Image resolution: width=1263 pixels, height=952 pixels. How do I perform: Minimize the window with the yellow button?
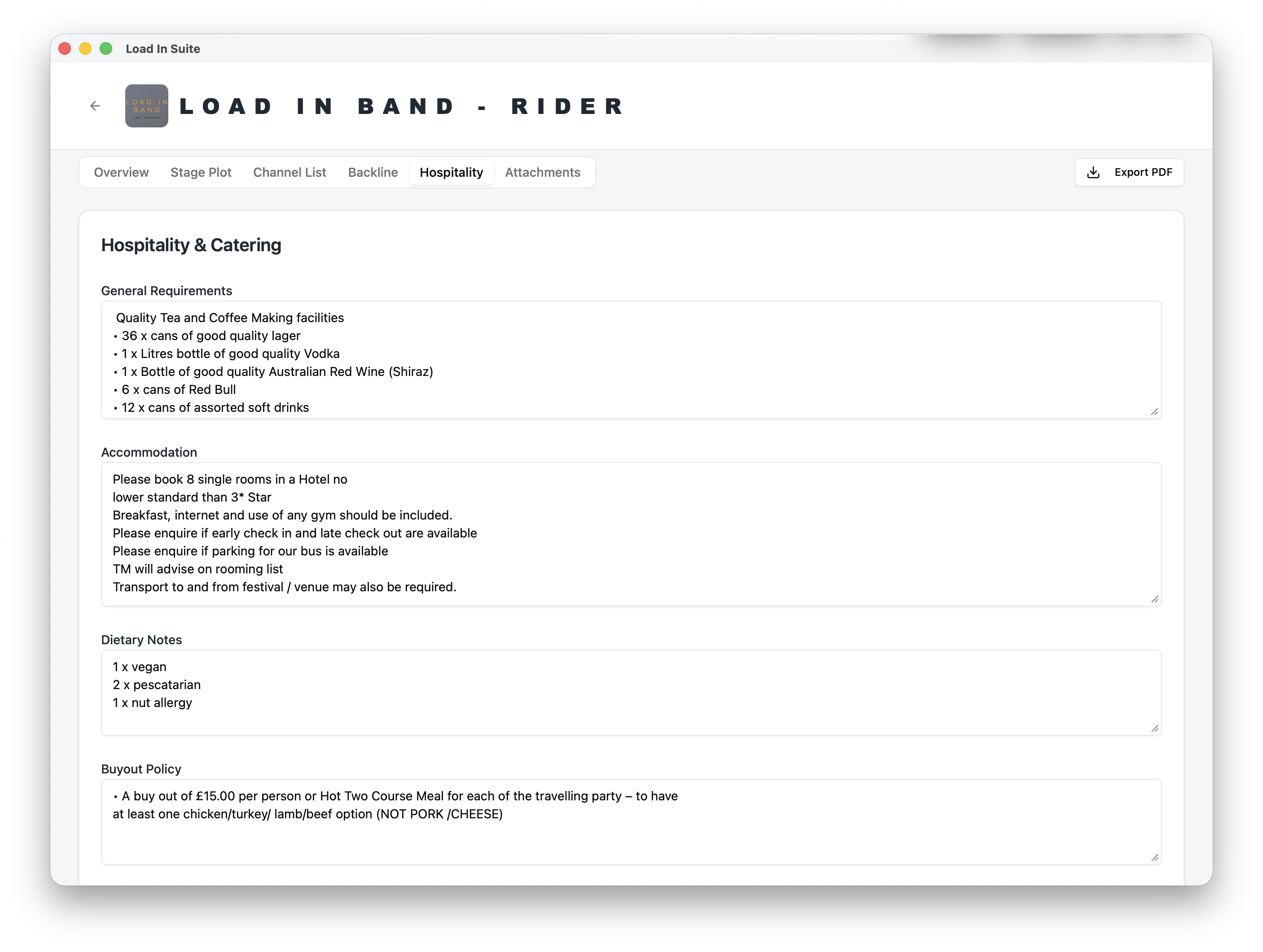point(86,49)
